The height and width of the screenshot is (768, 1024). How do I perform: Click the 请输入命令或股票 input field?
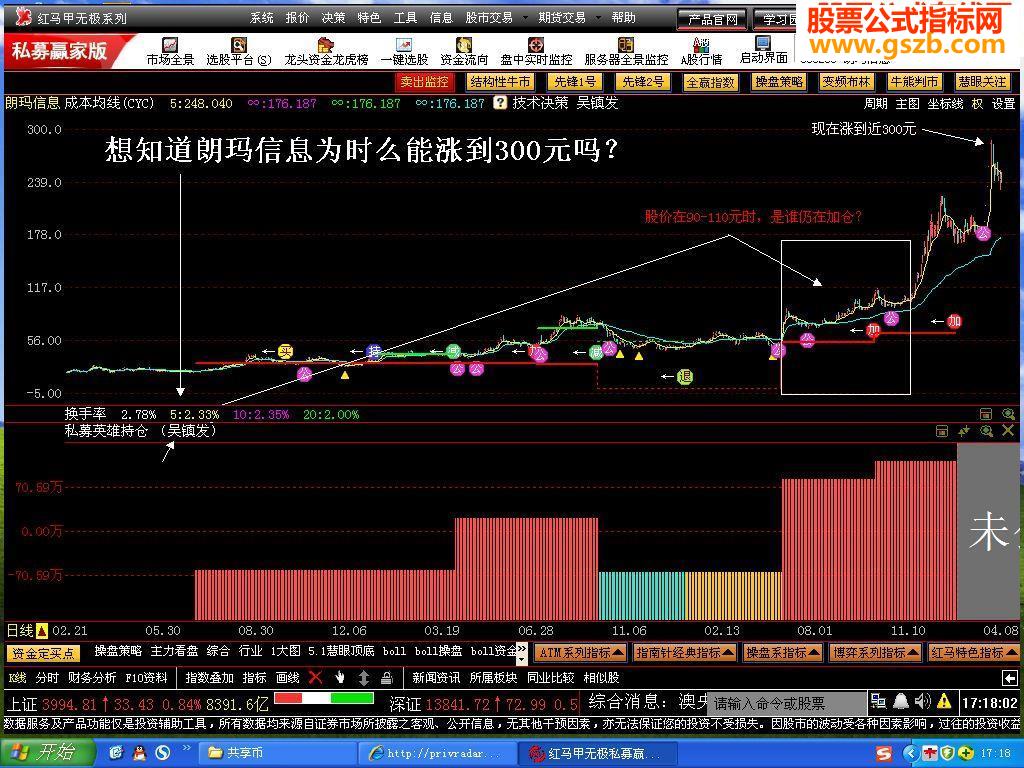point(787,703)
